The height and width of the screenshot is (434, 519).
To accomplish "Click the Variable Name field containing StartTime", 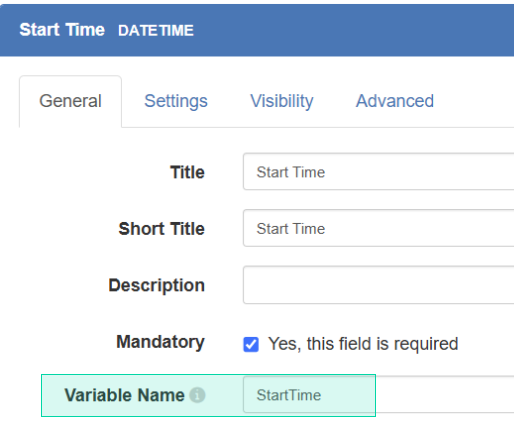I will [x=379, y=395].
